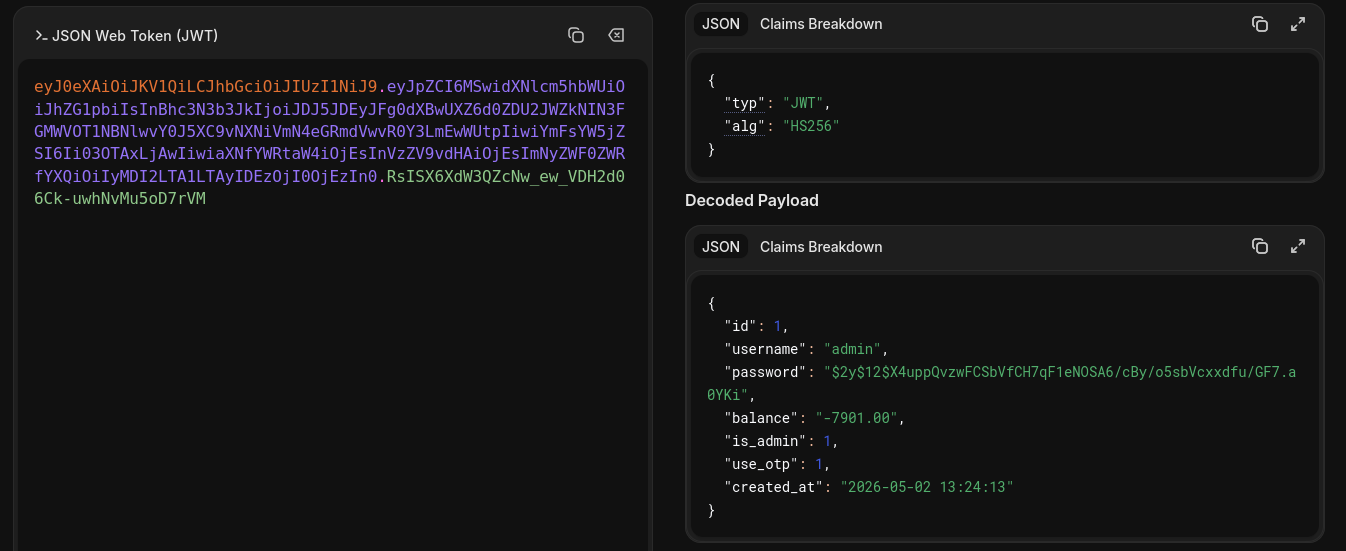Click the "HS256" algorithm value
1346x551 pixels.
[x=811, y=126]
